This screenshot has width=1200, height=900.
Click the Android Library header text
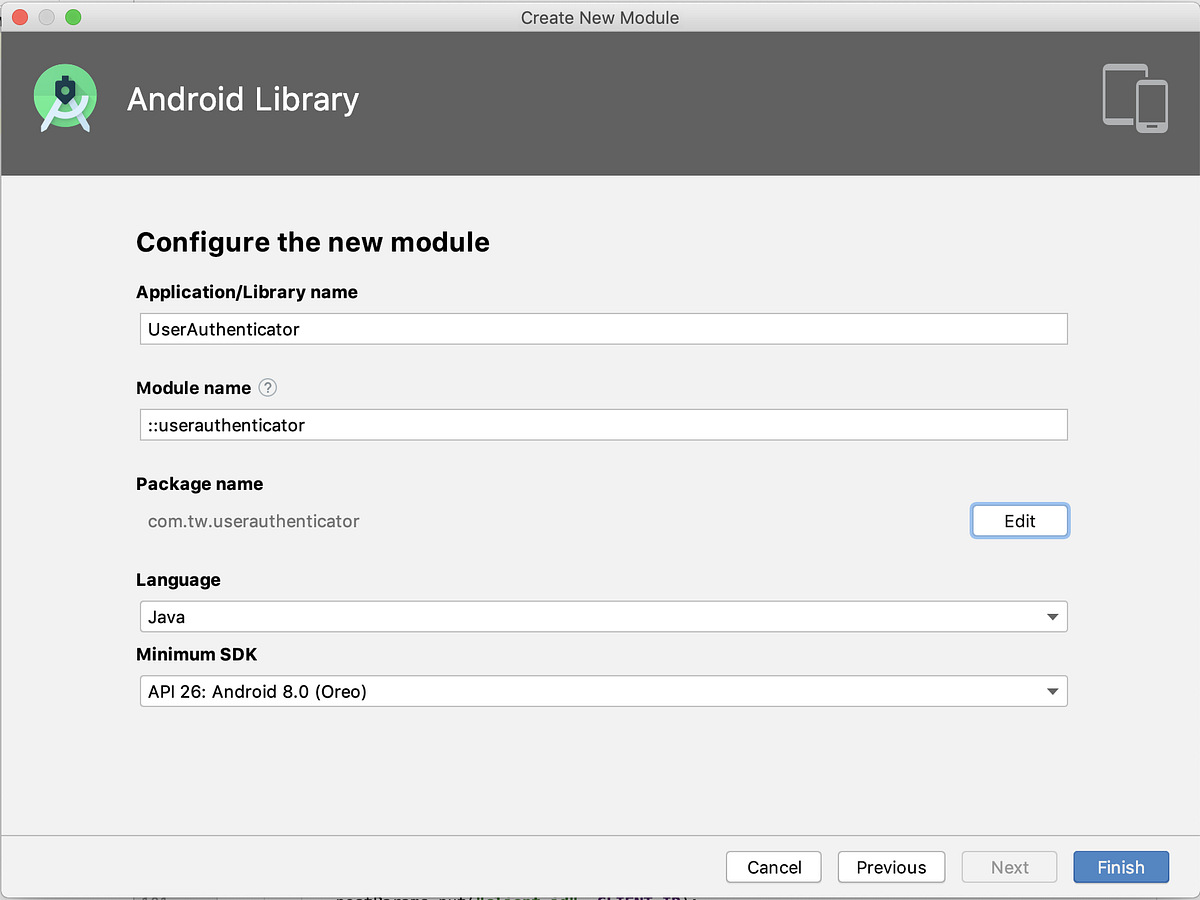242,99
